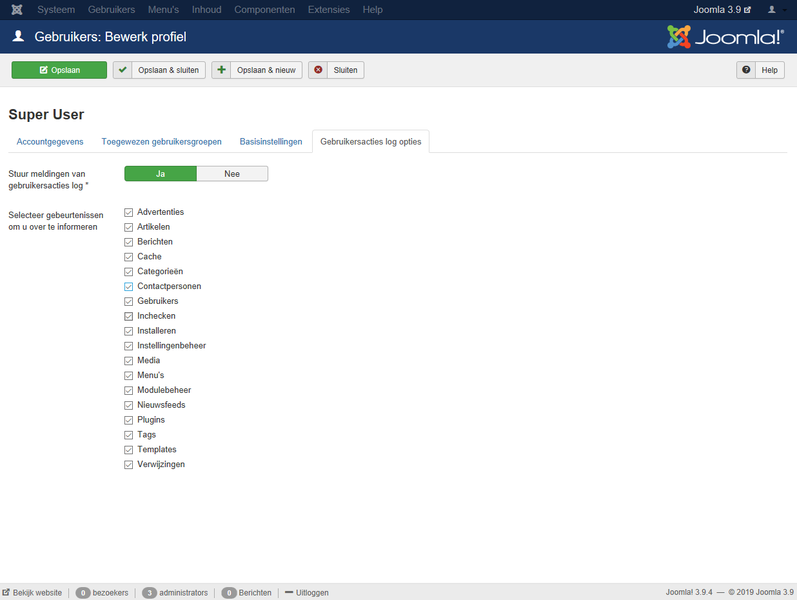Click the person icon beside Gebruikers: Bewerk profiel
Viewport: 797px width, 600px height.
pos(18,36)
